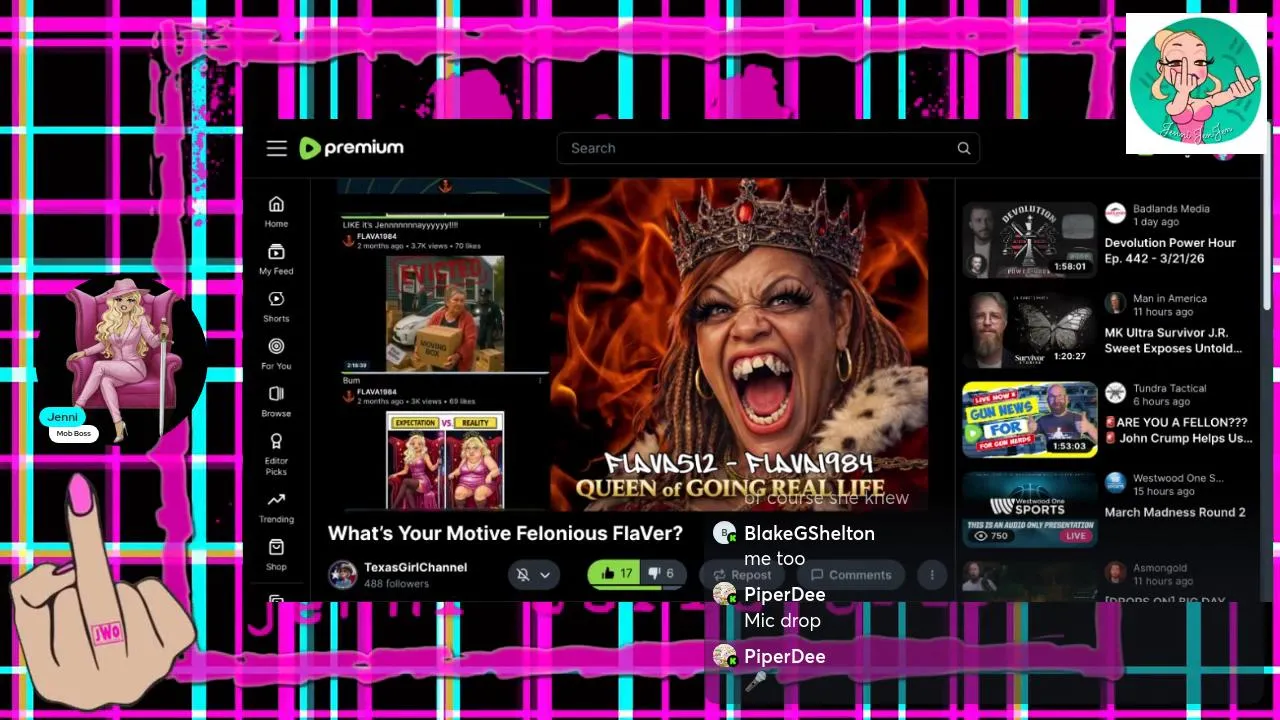Open Browse in the sidebar

click(276, 401)
